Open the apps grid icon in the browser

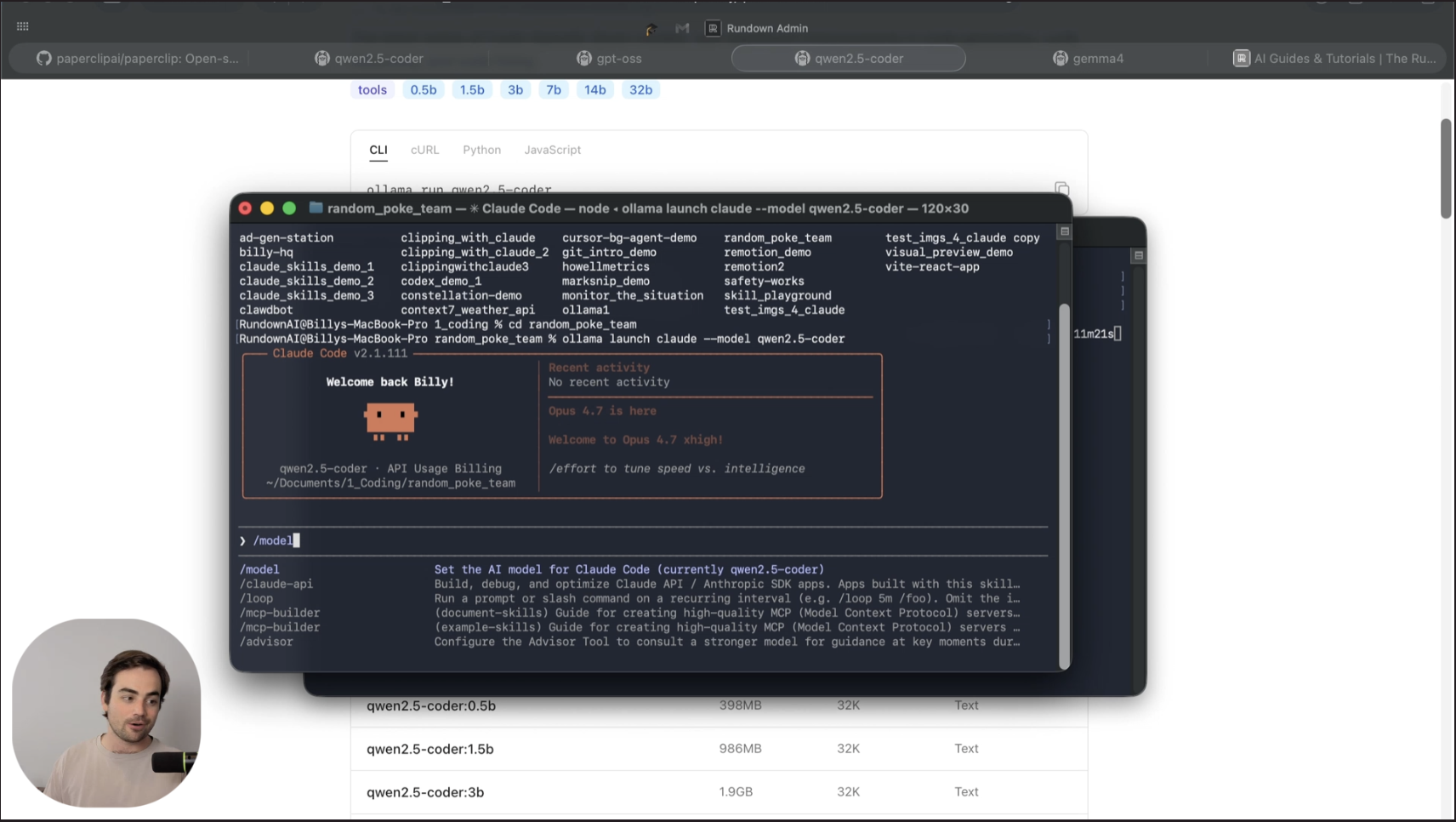23,27
